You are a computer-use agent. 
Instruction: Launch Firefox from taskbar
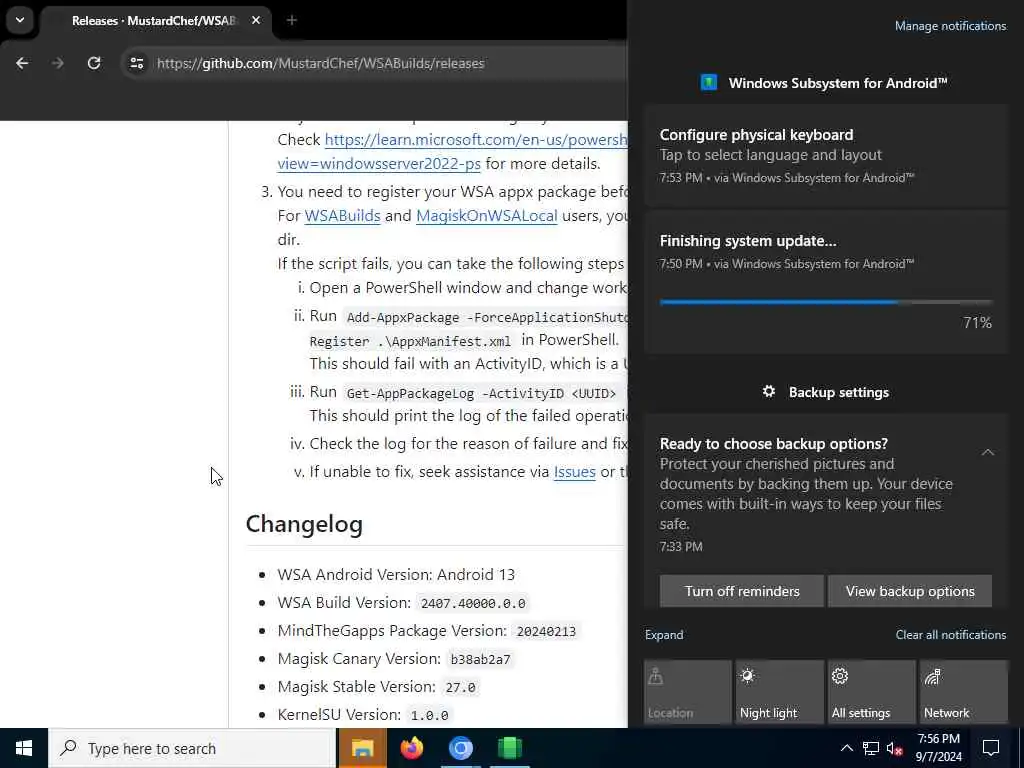(411, 748)
